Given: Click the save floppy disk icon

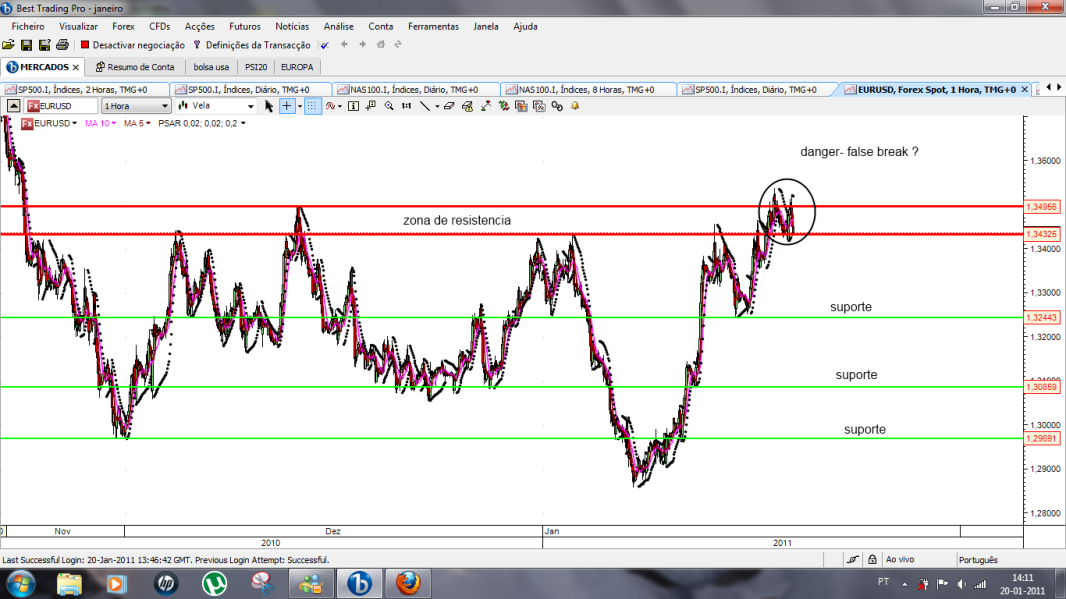Looking at the screenshot, I should [x=27, y=45].
